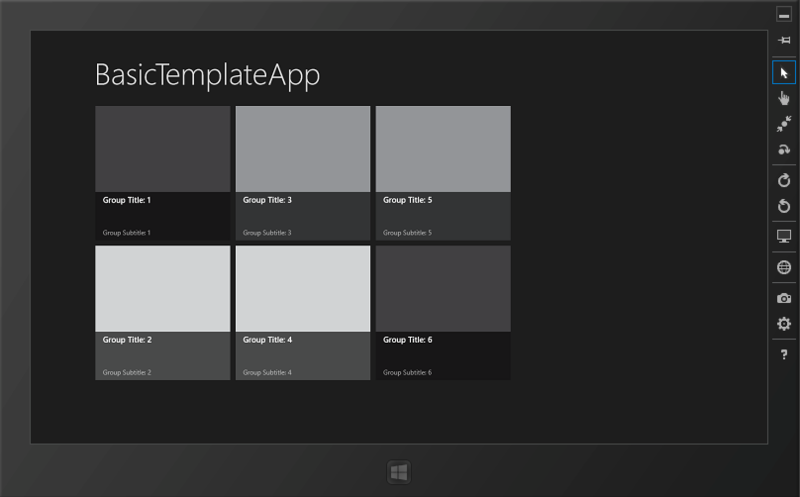Click the 'Group Title: 3' text

267,200
